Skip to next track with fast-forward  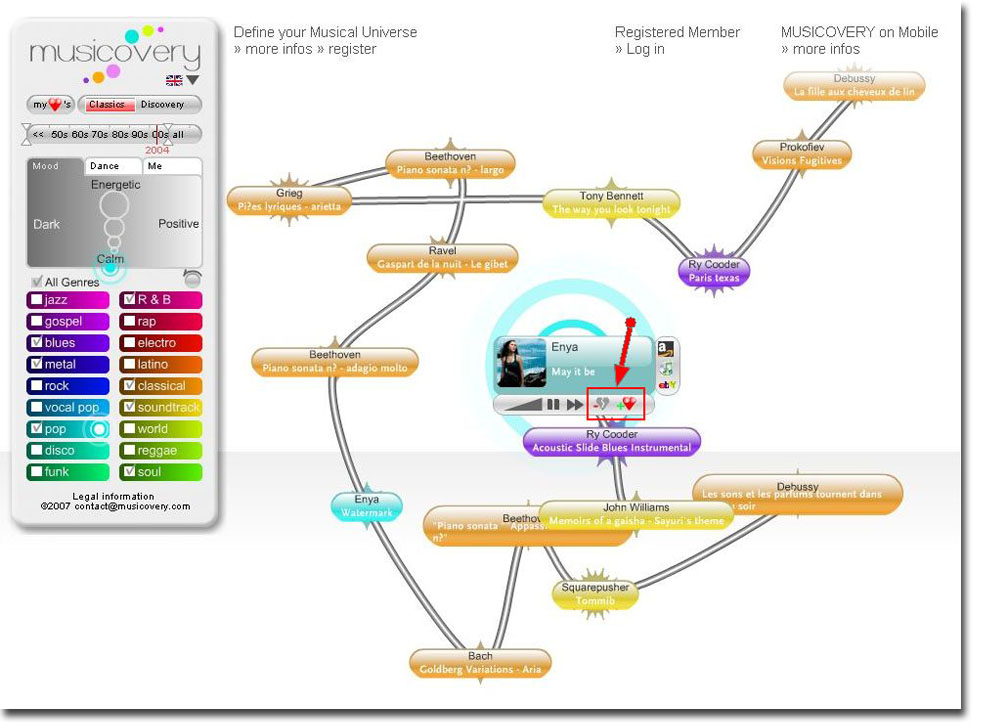[574, 405]
